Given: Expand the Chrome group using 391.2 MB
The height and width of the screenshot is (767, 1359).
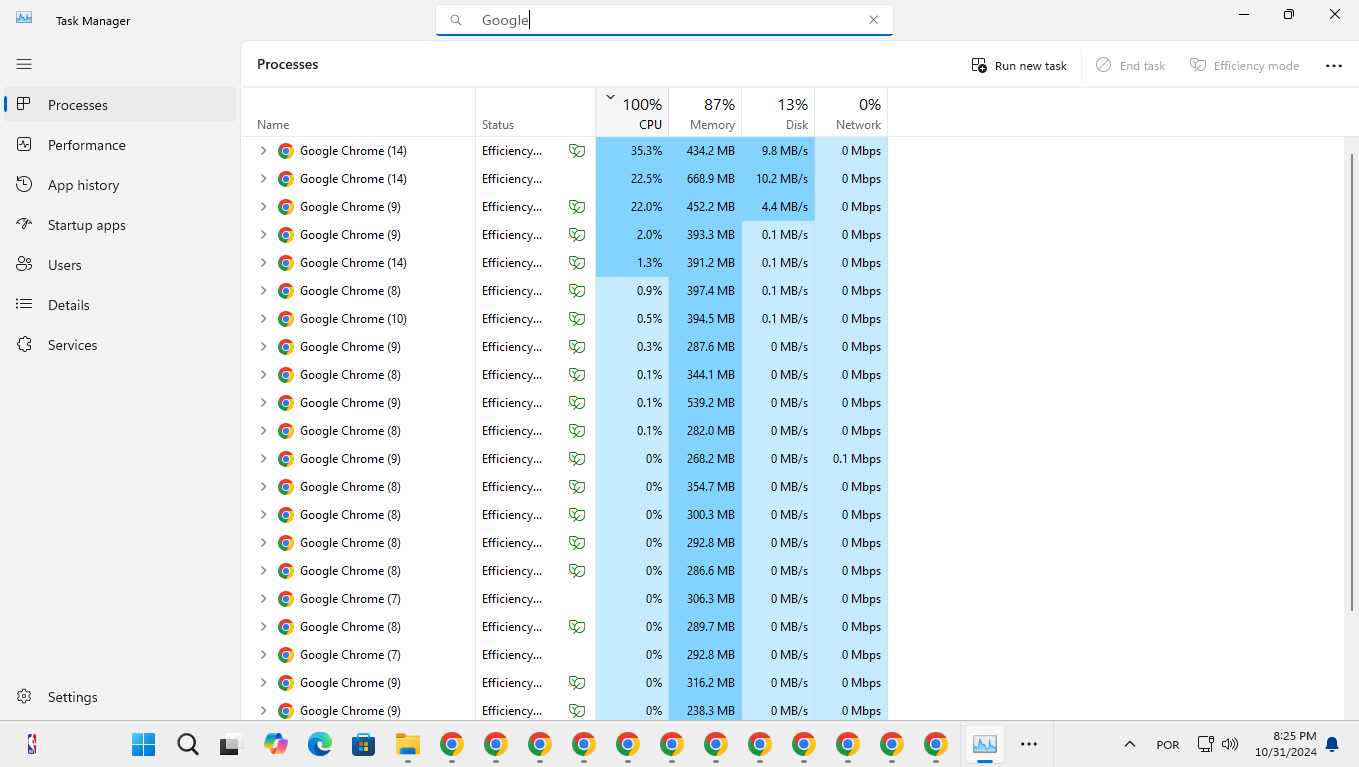Looking at the screenshot, I should [x=263, y=263].
